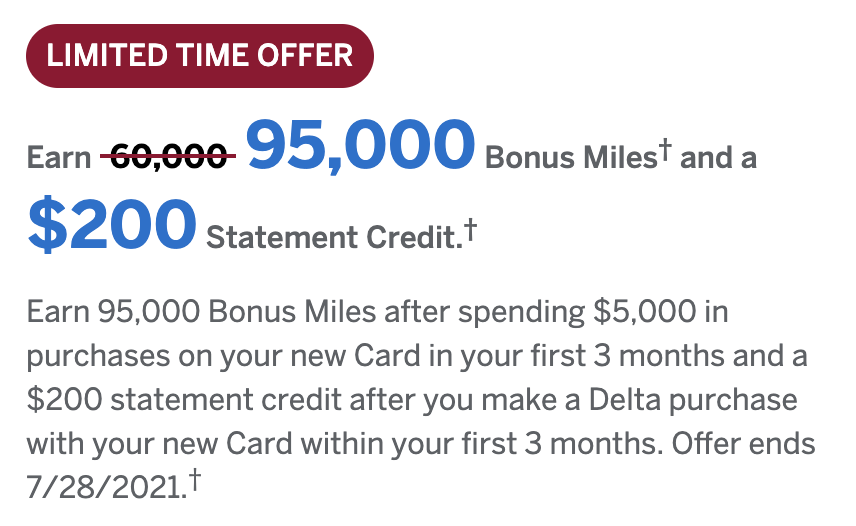Click the crossed-out 60,000 miles figure
This screenshot has height=526, width=856.
[169, 157]
